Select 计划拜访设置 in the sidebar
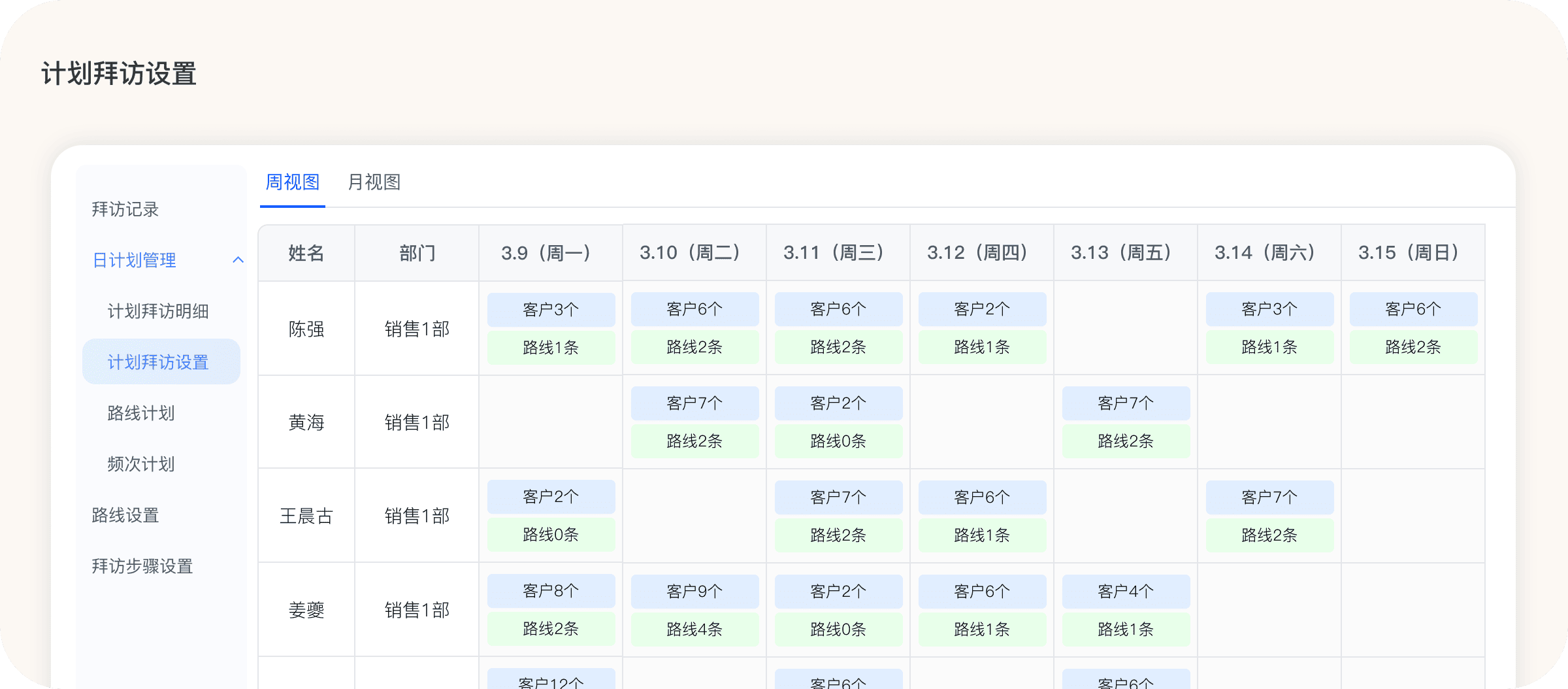This screenshot has height=689, width=1568. 158,362
